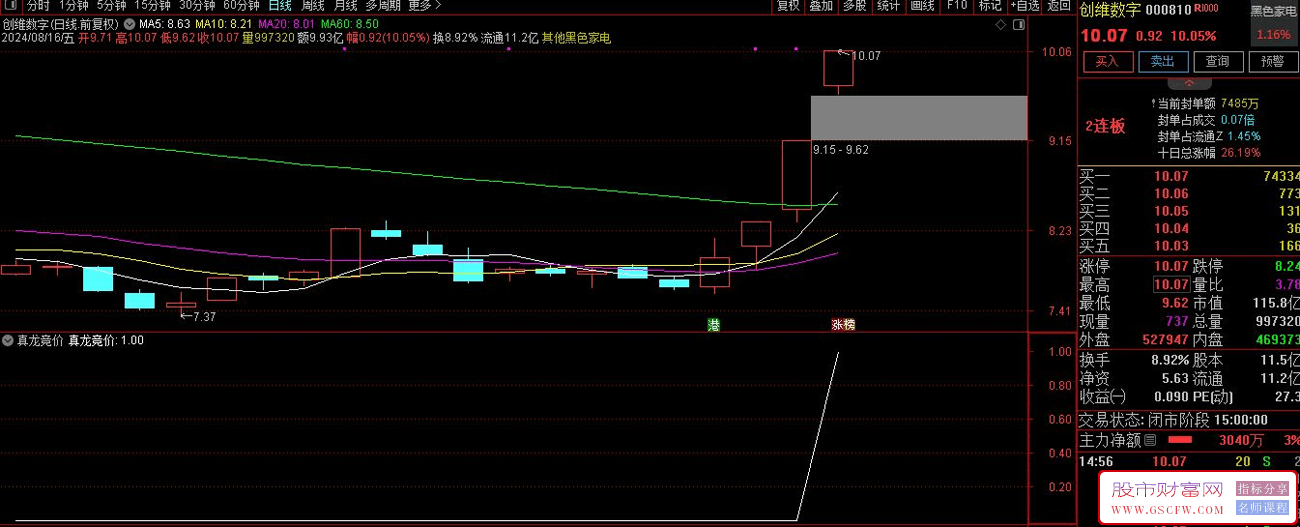1300x527 pixels.
Task: Expand the 真龙竞价 indicator dropdown arrow
Action: click(8, 340)
